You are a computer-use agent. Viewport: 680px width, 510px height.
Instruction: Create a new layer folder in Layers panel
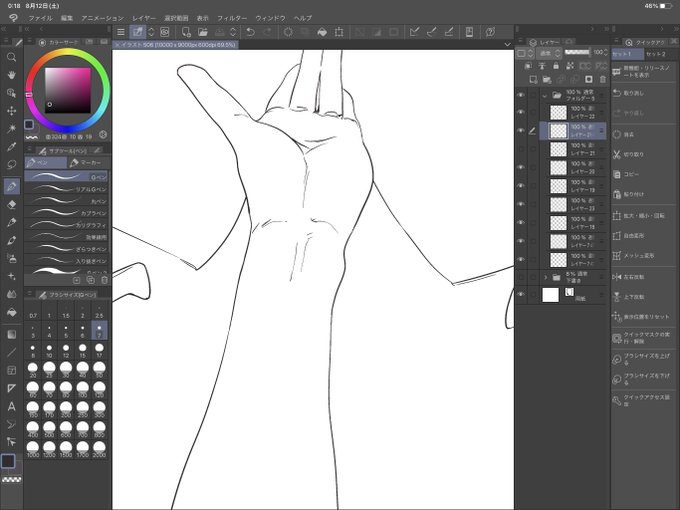point(546,79)
